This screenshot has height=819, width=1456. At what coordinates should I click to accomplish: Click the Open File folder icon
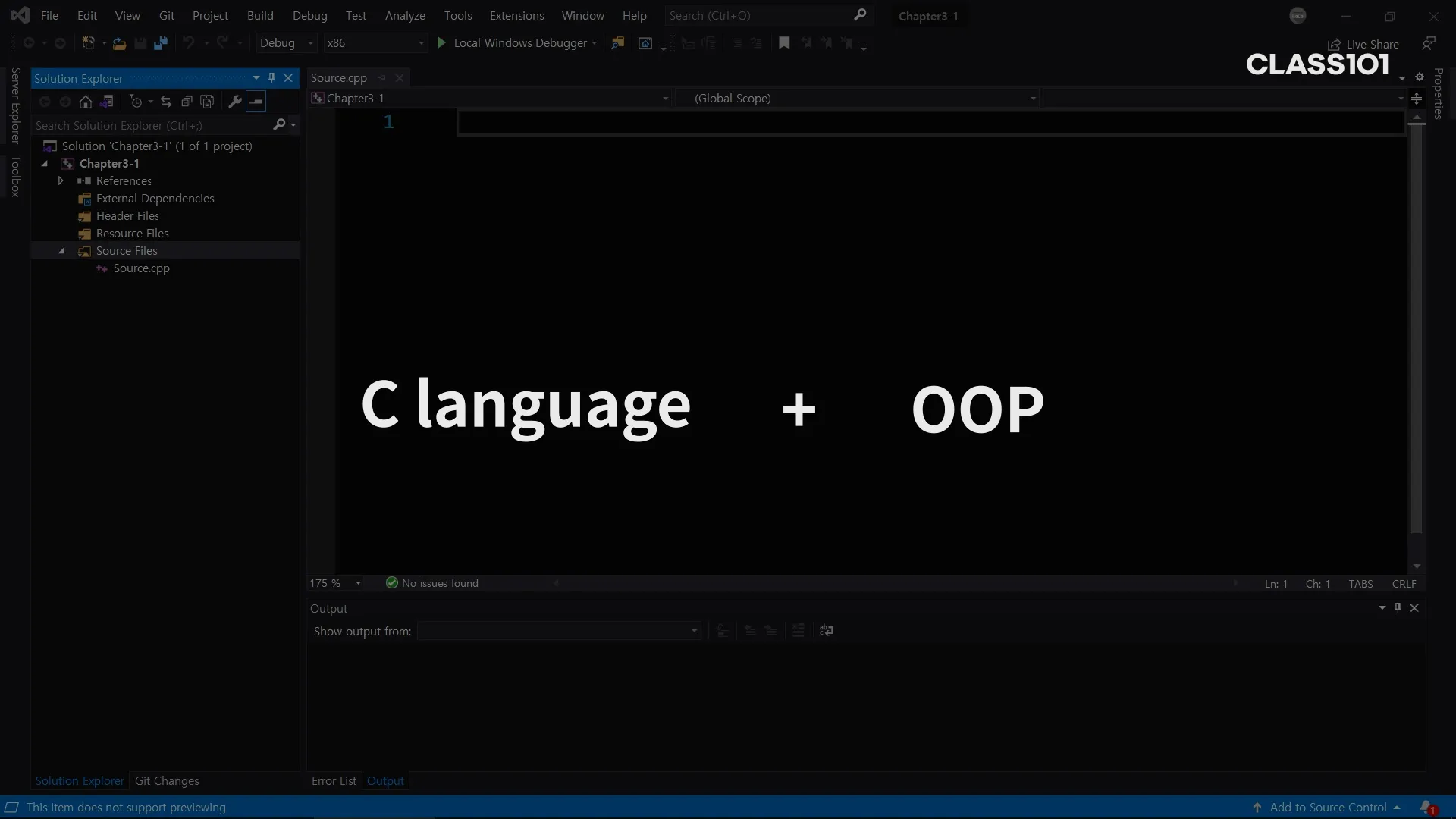pyautogui.click(x=119, y=44)
